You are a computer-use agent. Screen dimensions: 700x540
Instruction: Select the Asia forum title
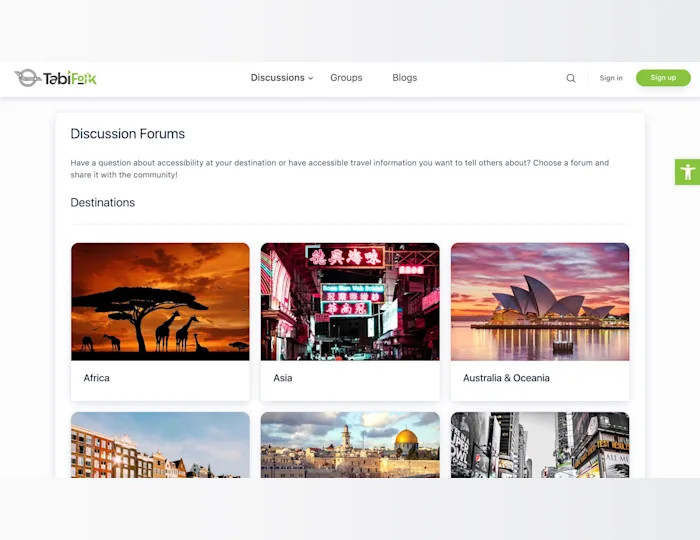pyautogui.click(x=283, y=378)
